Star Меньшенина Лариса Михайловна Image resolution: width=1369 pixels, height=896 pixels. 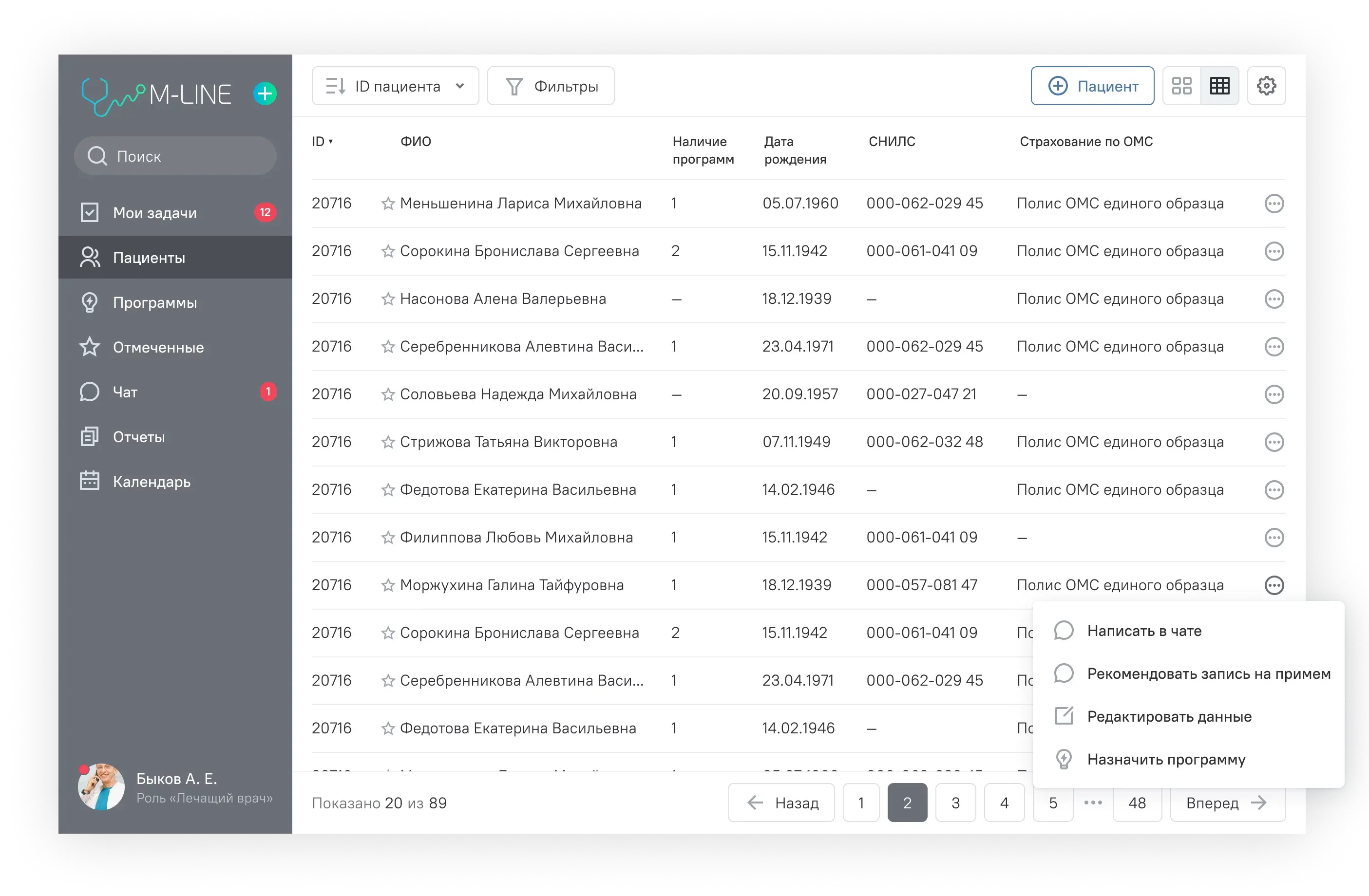(388, 204)
